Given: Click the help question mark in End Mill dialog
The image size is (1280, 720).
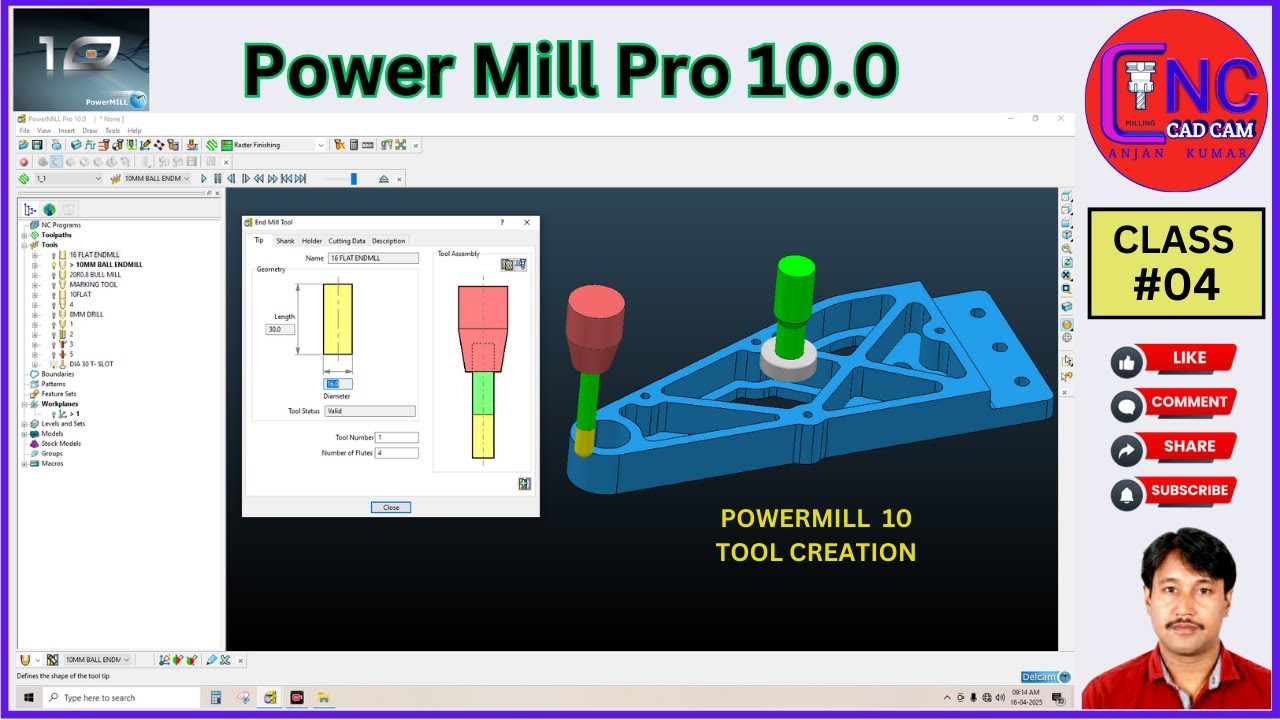Looking at the screenshot, I should tap(502, 222).
